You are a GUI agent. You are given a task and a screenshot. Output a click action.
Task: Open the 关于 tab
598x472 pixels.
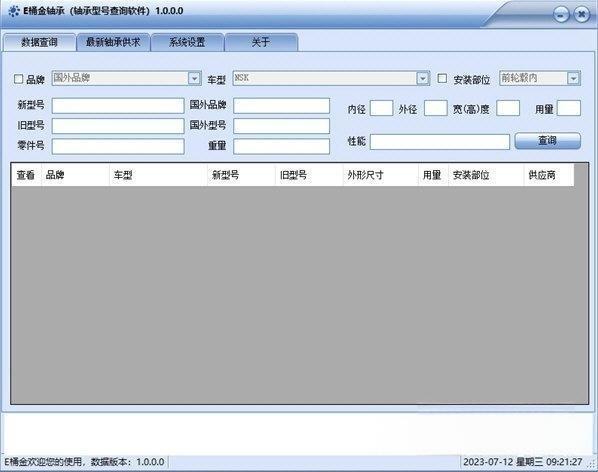pyautogui.click(x=261, y=42)
